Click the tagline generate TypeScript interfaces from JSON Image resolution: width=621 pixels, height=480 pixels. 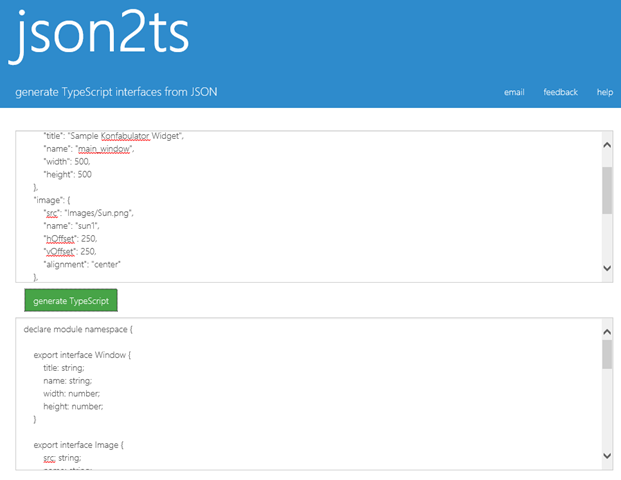(x=116, y=92)
